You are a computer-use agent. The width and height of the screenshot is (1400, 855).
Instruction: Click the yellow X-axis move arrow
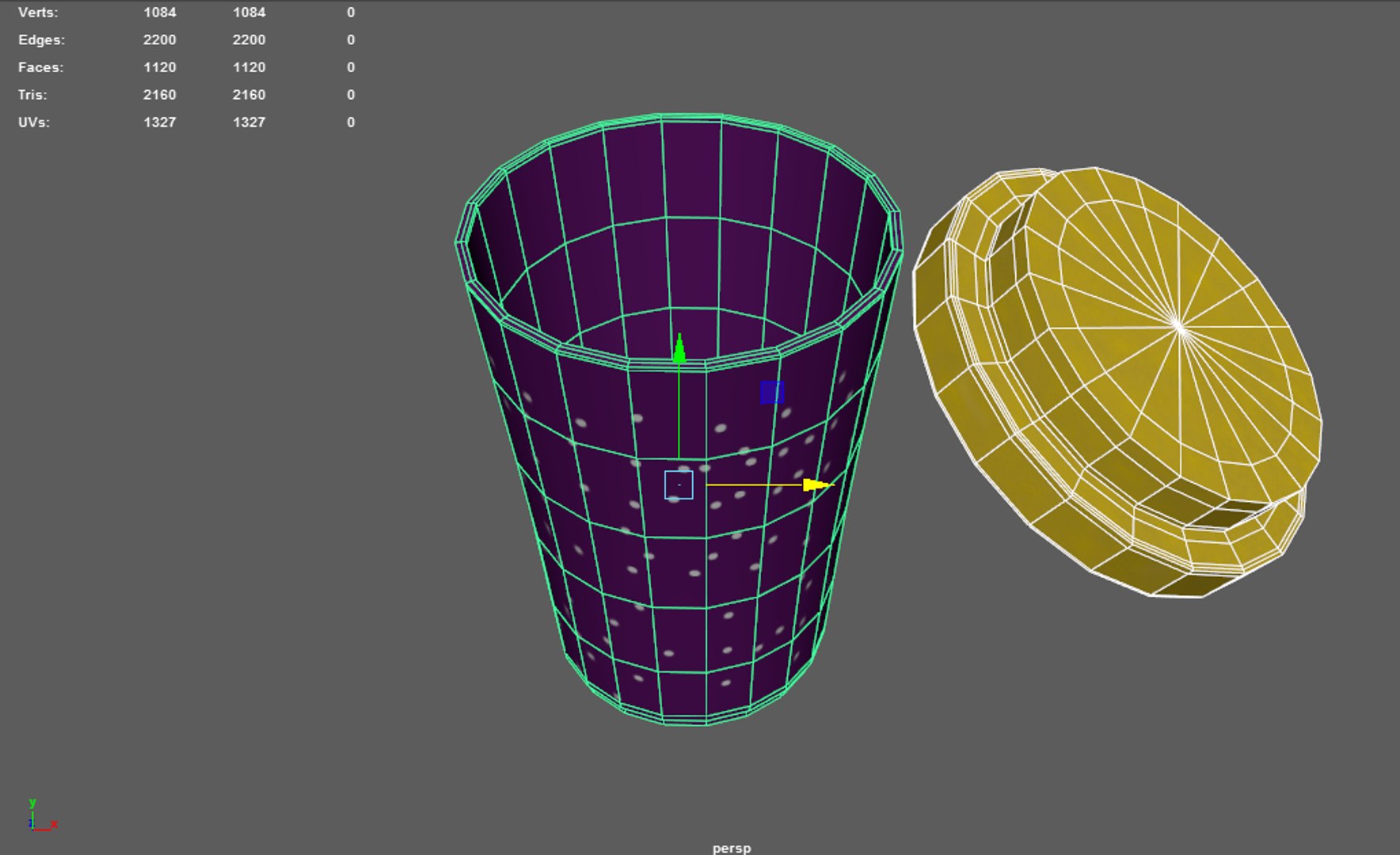[817, 484]
